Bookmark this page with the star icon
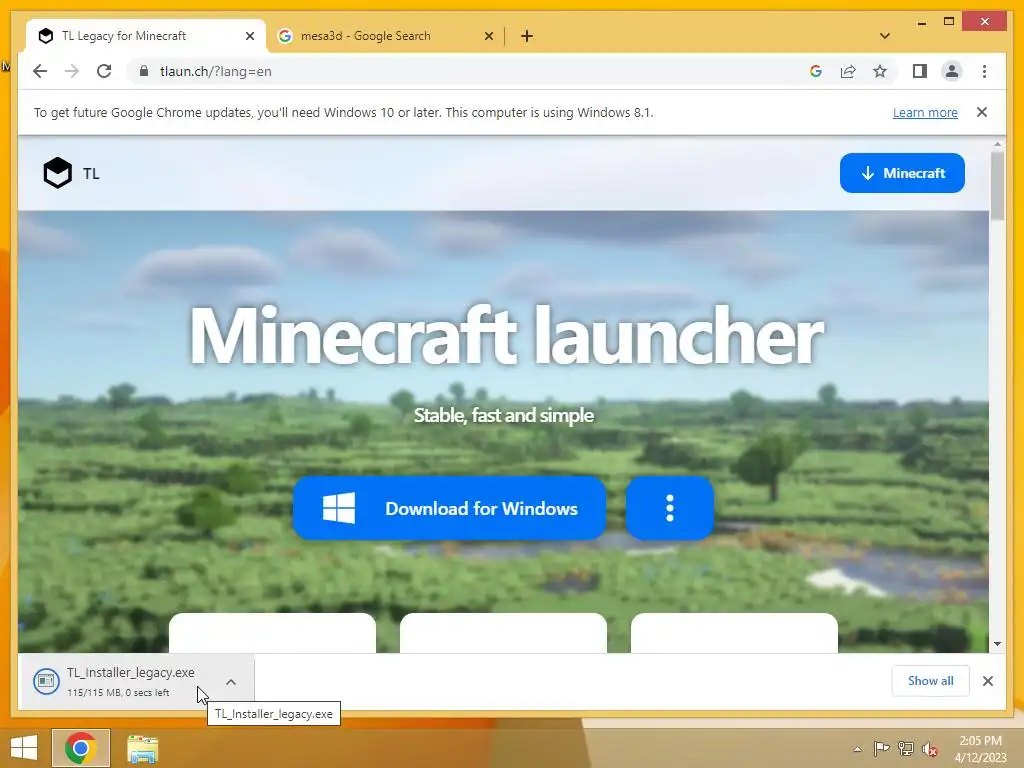The image size is (1024, 768). 880,71
